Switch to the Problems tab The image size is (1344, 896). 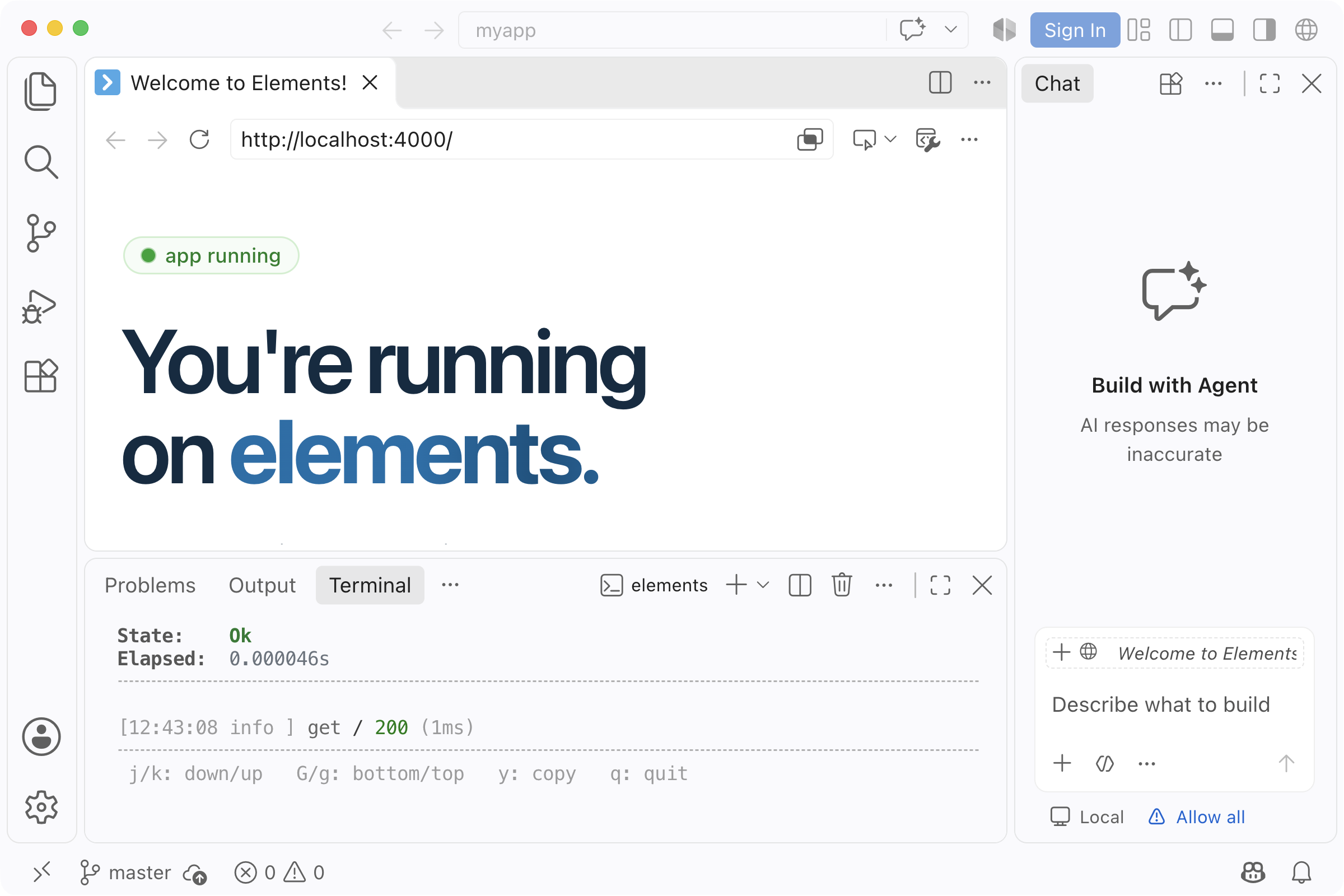tap(150, 585)
